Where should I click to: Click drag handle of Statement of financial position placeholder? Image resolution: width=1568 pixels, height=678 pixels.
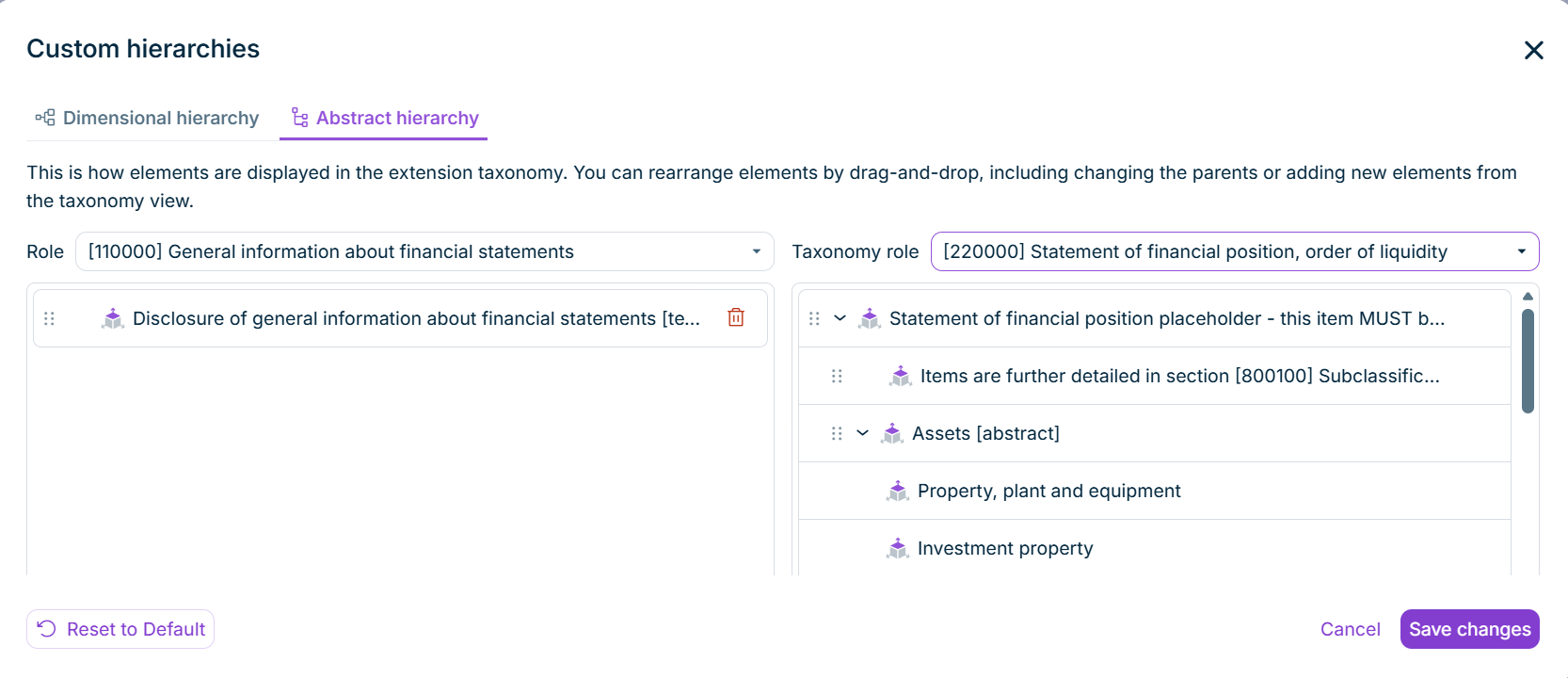[815, 319]
